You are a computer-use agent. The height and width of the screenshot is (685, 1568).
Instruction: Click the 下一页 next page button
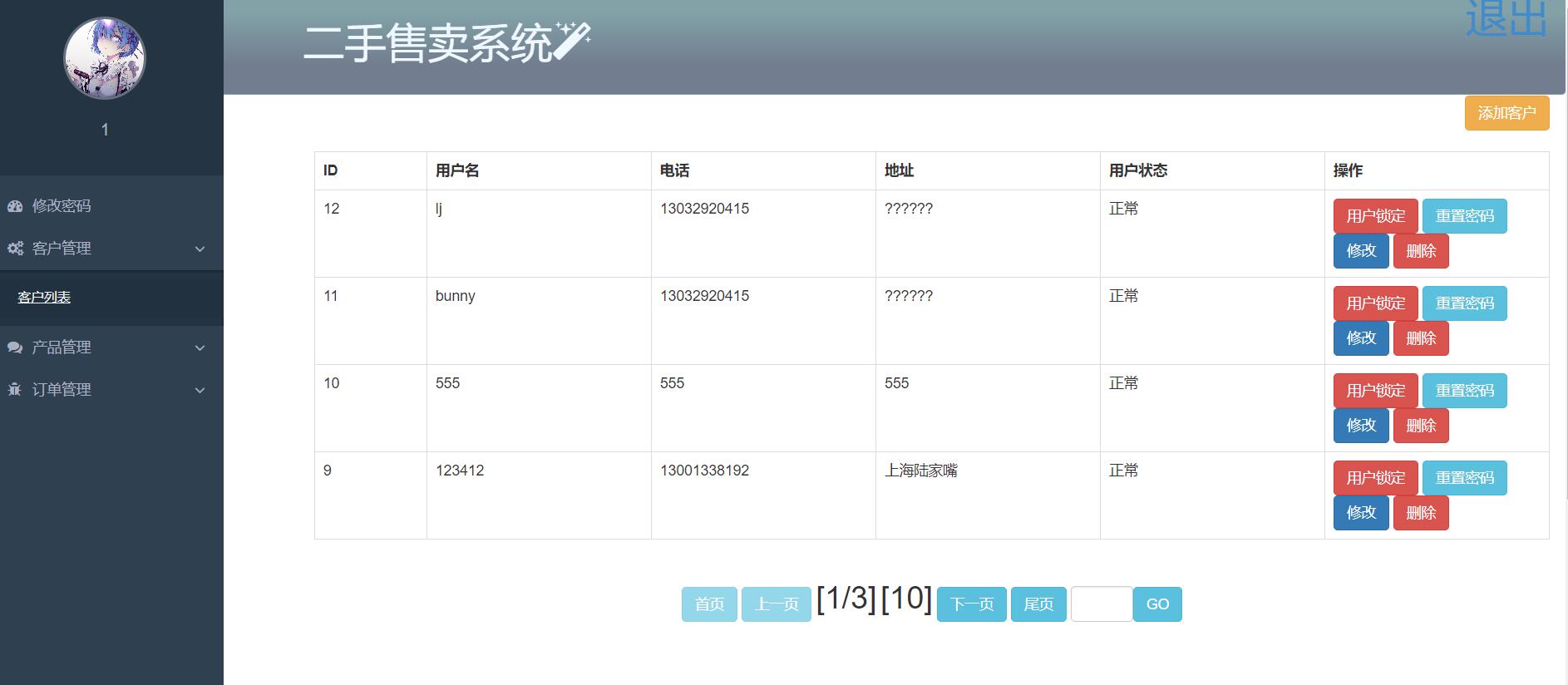click(972, 604)
